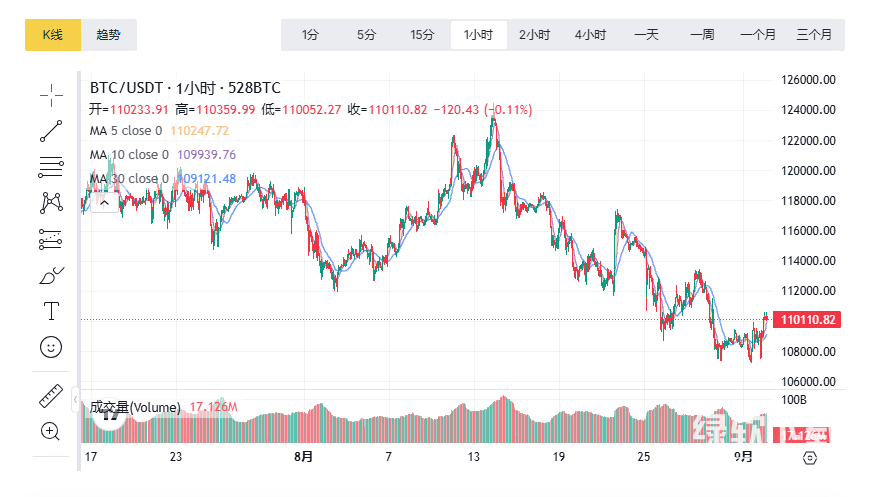Click the 一天 daily interval button
Image resolution: width=894 pixels, height=497 pixels.
point(646,35)
